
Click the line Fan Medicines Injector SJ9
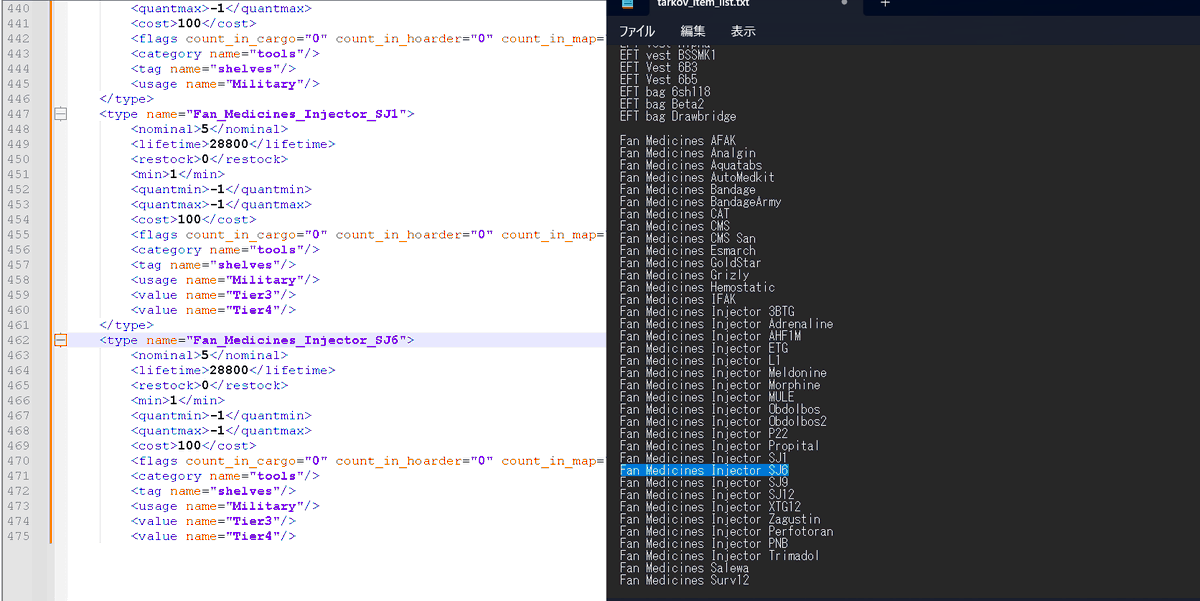[x=704, y=483]
